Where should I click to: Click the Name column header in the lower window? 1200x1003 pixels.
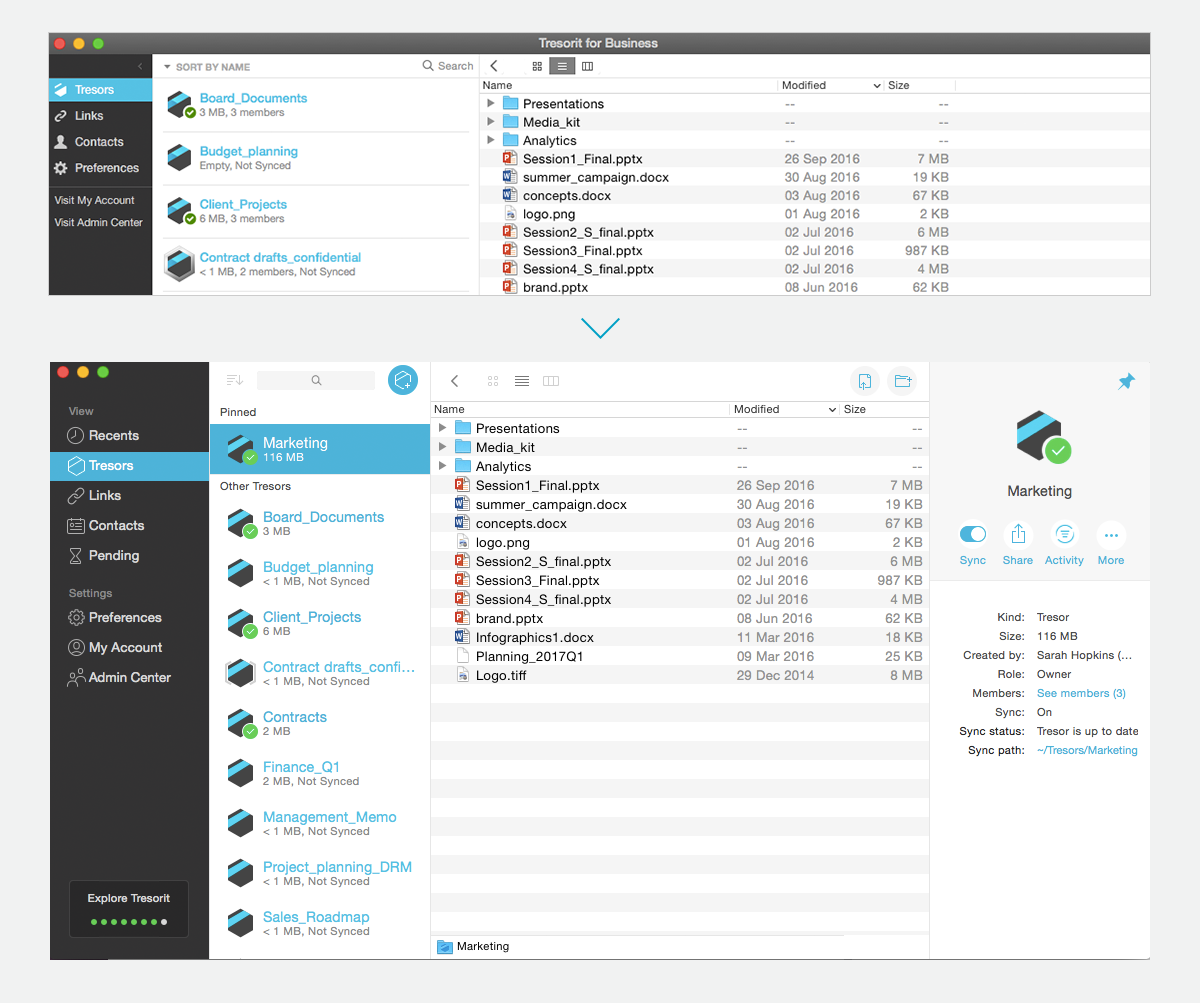pyautogui.click(x=580, y=409)
